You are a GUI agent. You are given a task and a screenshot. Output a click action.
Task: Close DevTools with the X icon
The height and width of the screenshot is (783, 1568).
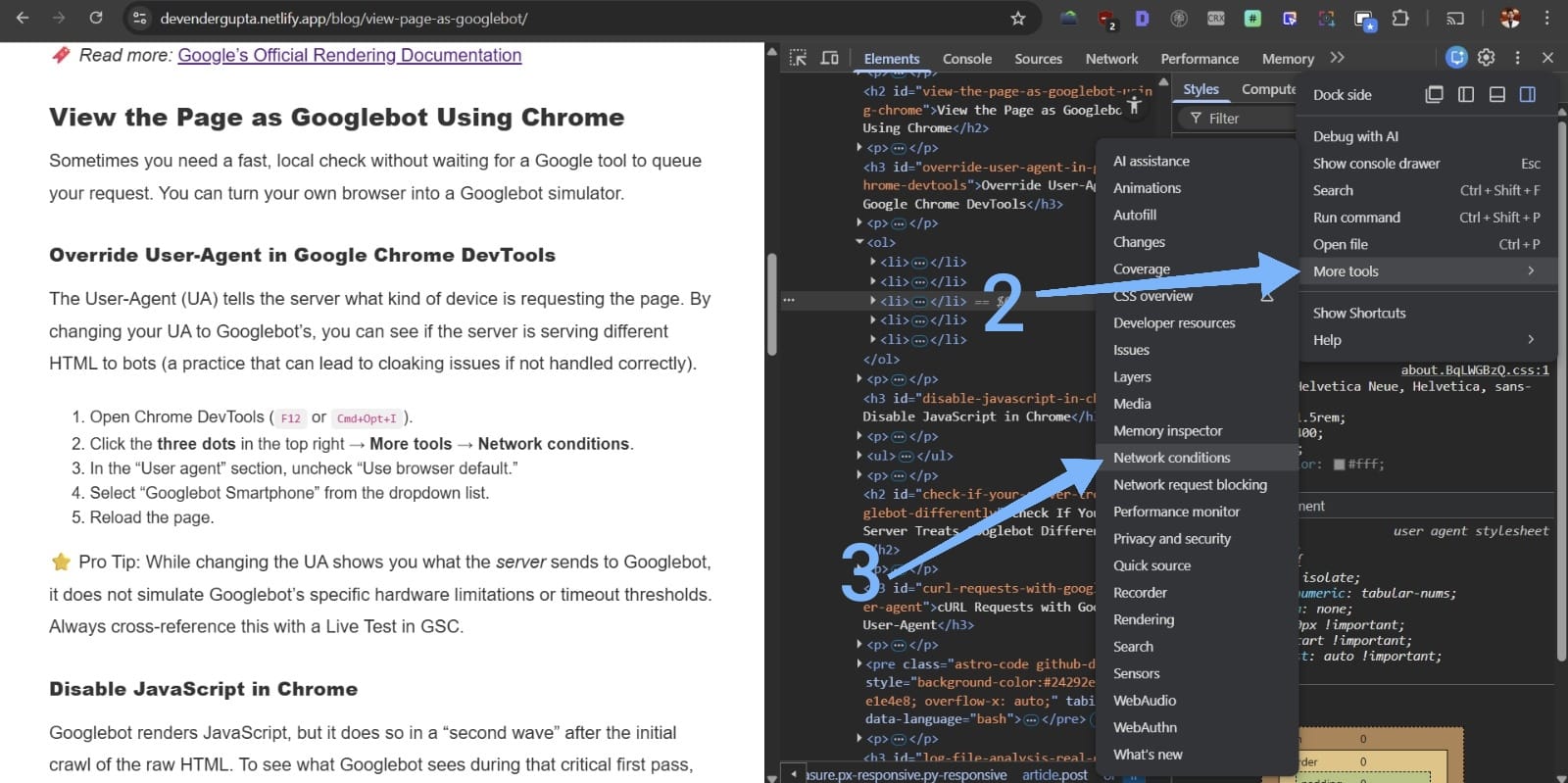(x=1547, y=58)
